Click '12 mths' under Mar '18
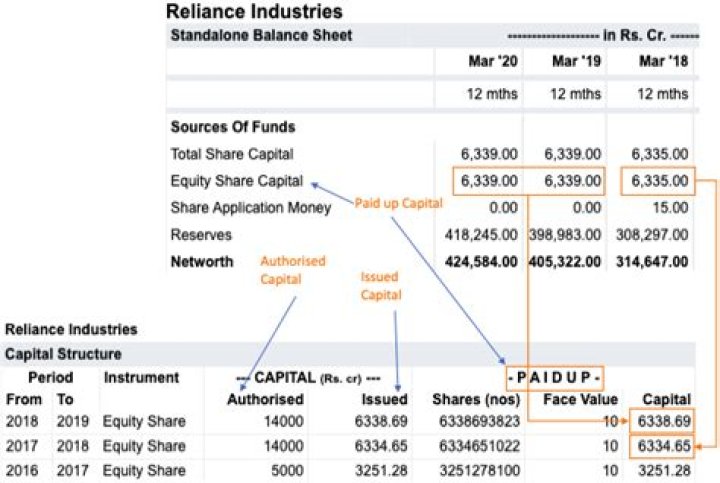The height and width of the screenshot is (483, 720). (x=663, y=94)
